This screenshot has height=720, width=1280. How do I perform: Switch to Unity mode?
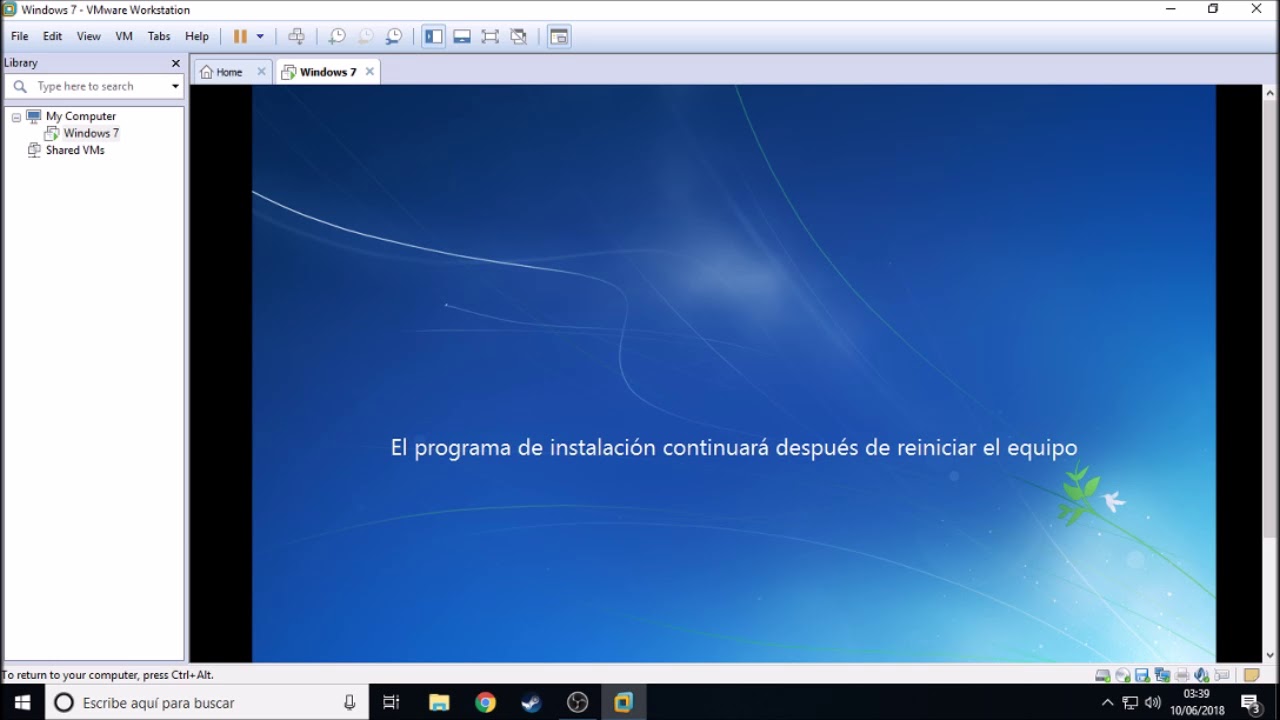pyautogui.click(x=518, y=36)
